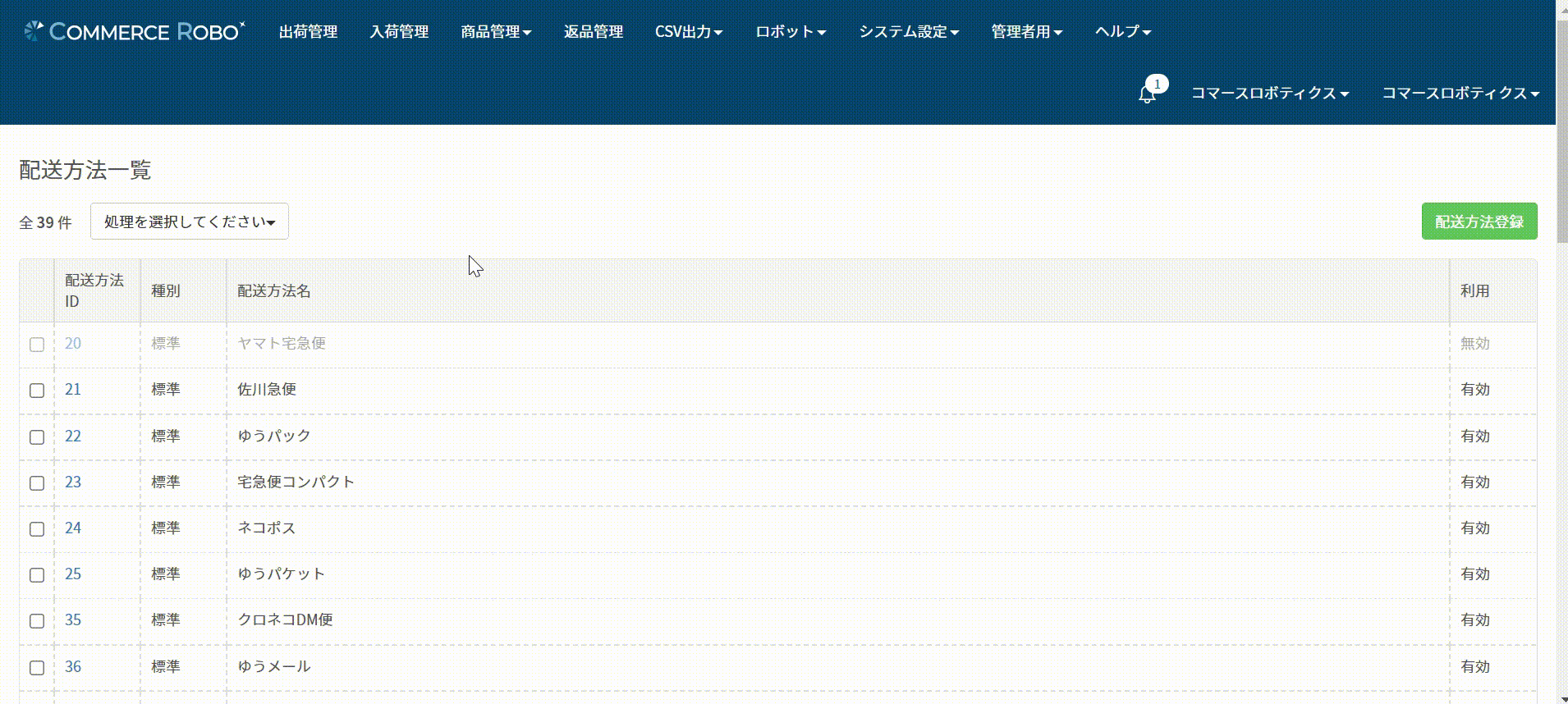1568x704 pixels.
Task: Open delivery method ID 35 link
Action: (x=73, y=620)
